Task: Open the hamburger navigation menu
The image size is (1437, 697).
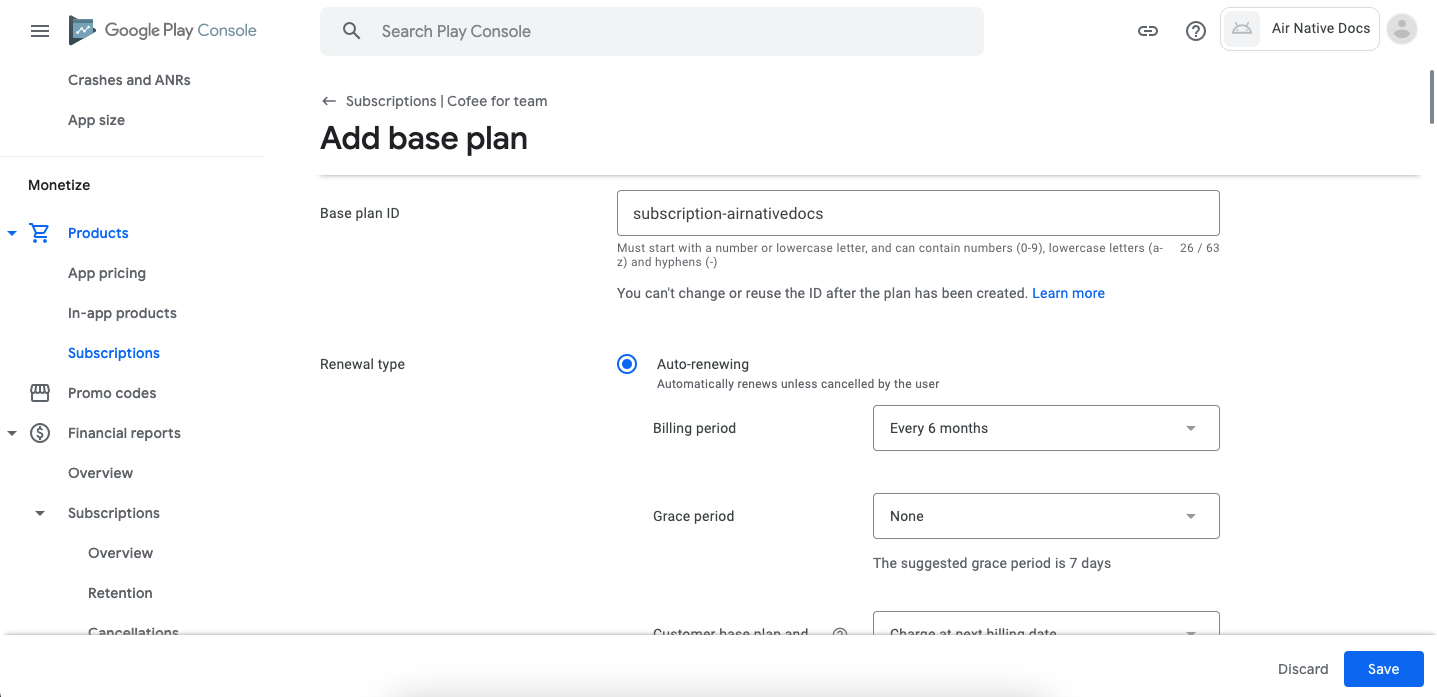Action: (40, 31)
